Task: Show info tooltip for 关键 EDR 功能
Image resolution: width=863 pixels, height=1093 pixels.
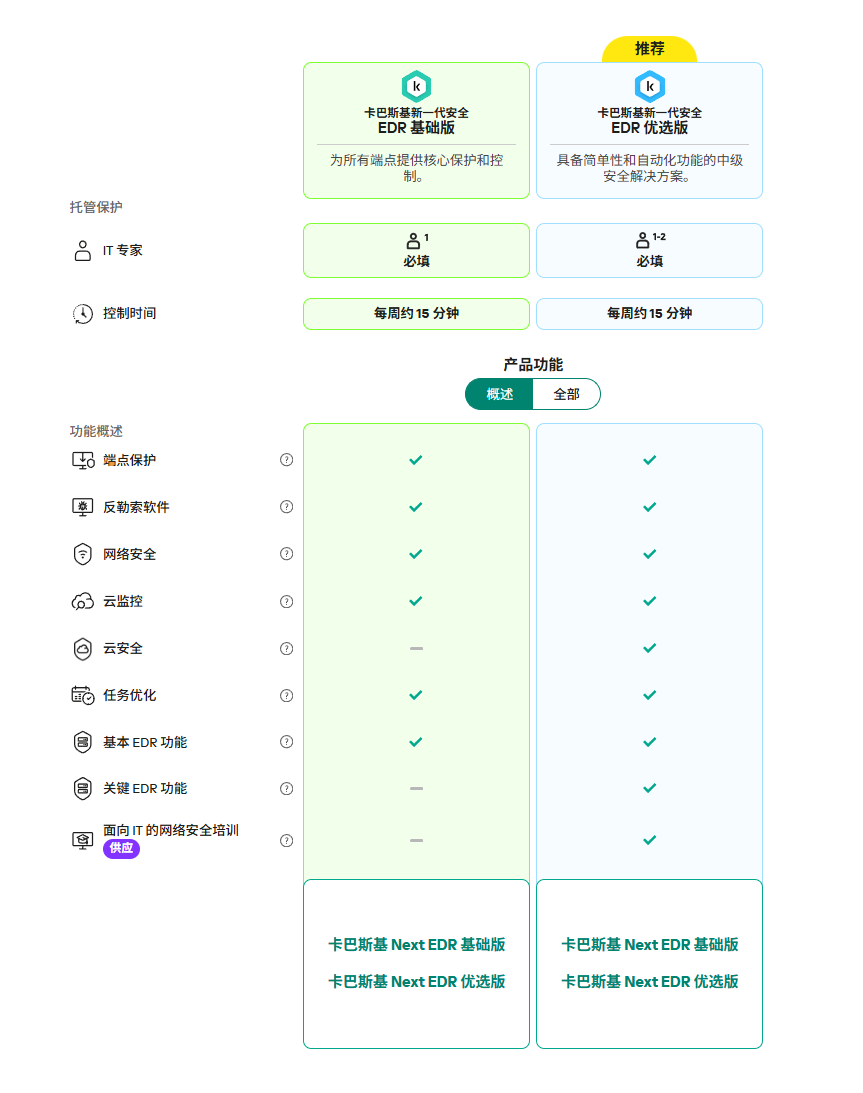Action: 287,788
